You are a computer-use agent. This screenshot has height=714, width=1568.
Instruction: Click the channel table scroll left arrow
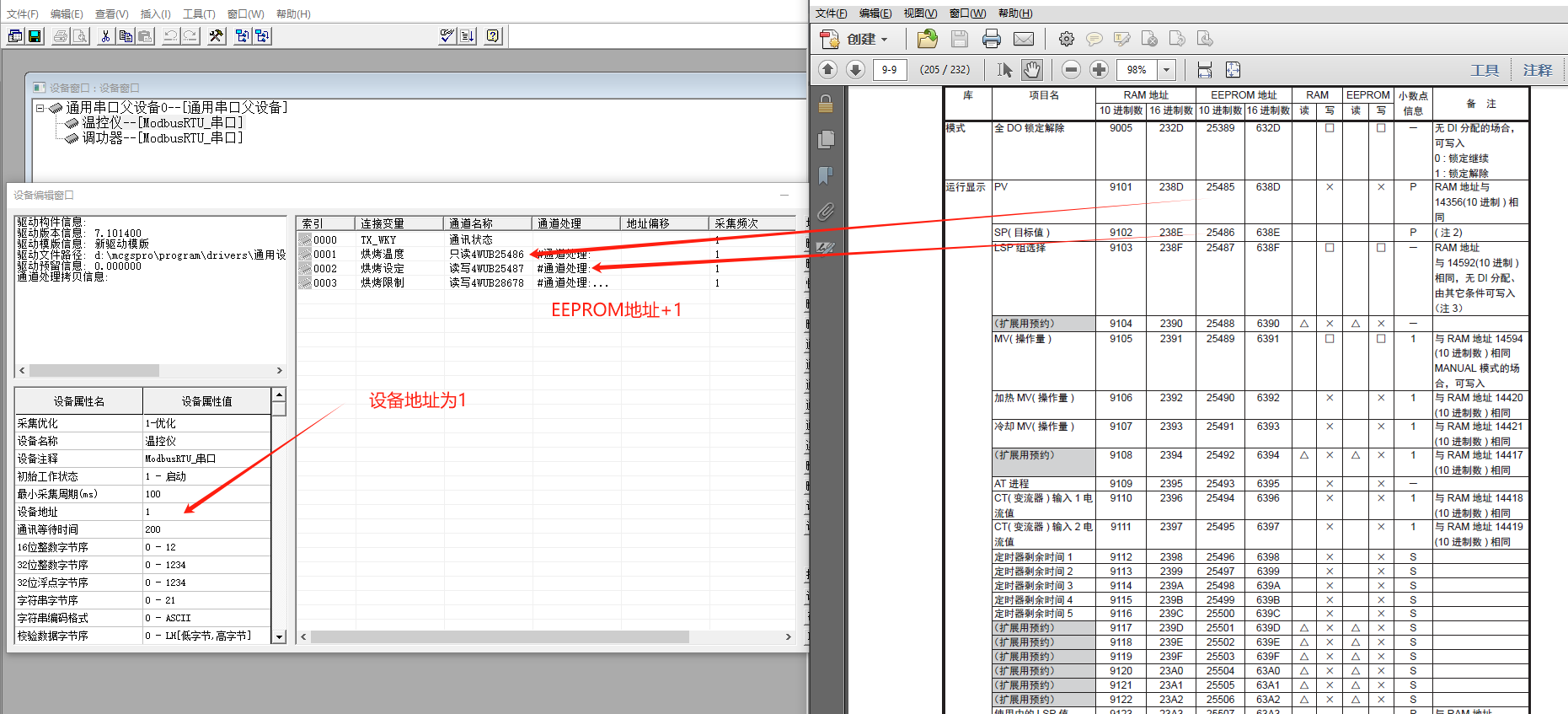click(x=304, y=636)
